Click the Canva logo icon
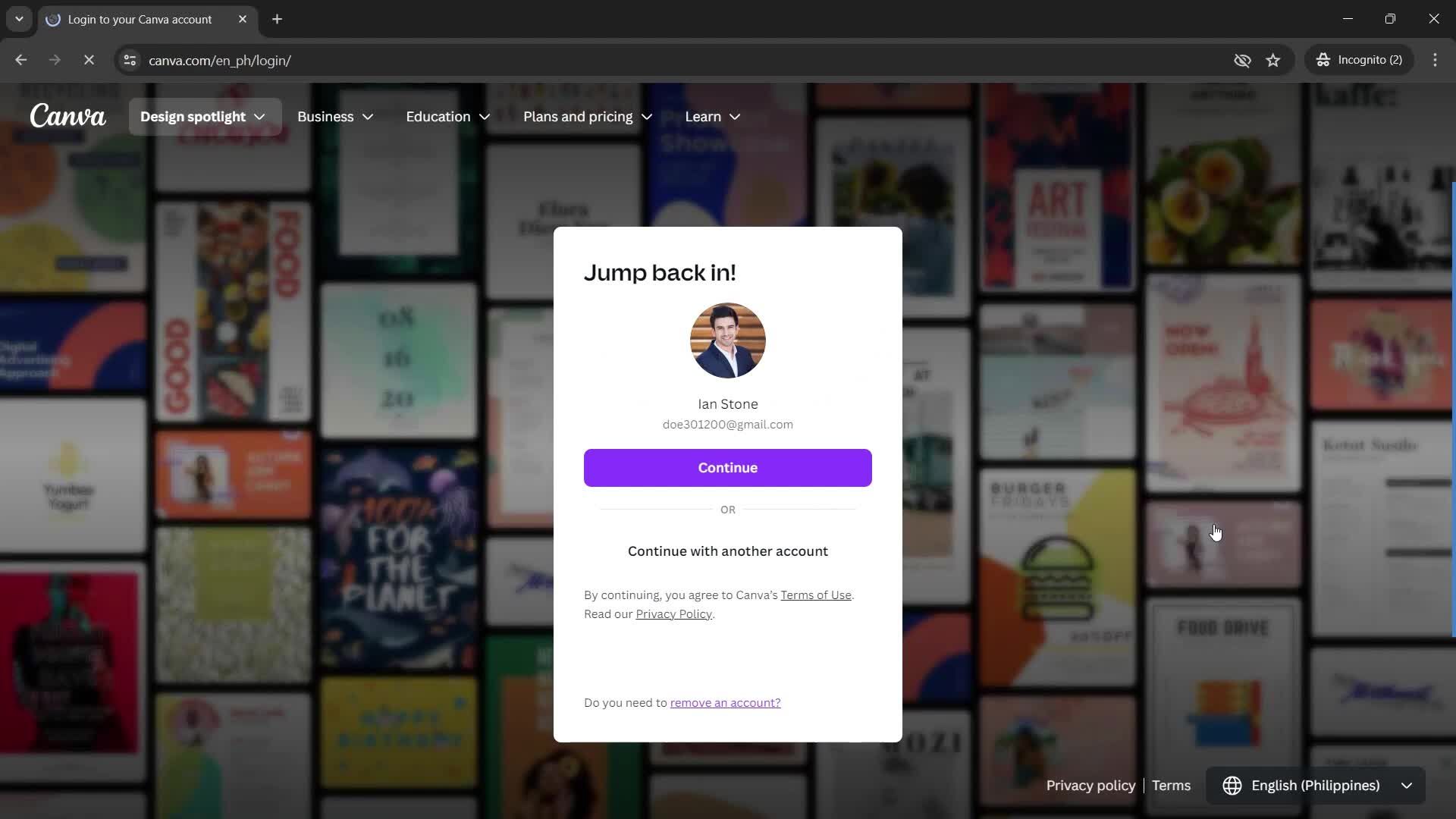The height and width of the screenshot is (819, 1456). click(67, 116)
